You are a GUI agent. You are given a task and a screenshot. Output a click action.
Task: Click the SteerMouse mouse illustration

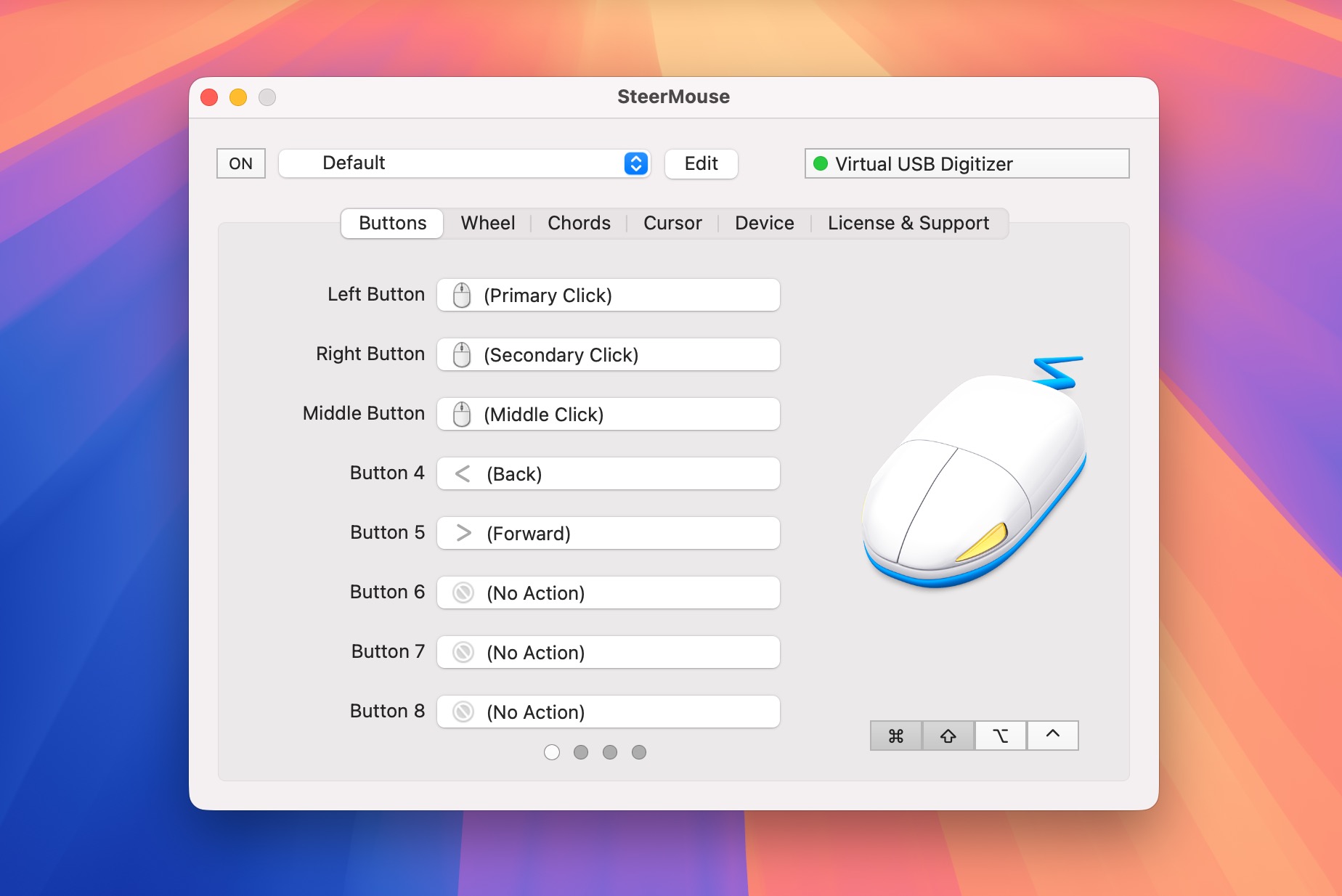(975, 473)
